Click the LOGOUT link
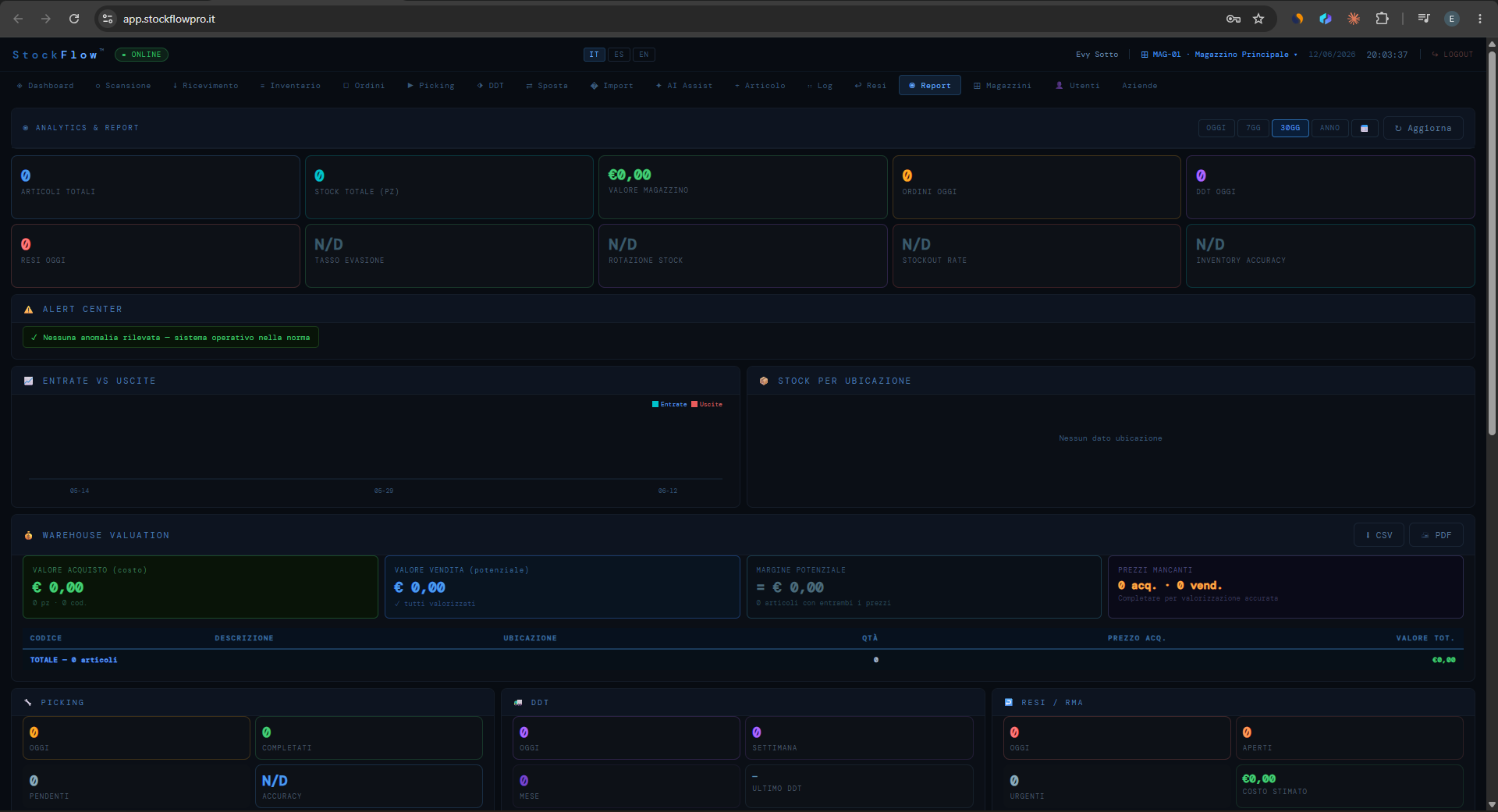Image resolution: width=1498 pixels, height=812 pixels. click(x=1452, y=55)
